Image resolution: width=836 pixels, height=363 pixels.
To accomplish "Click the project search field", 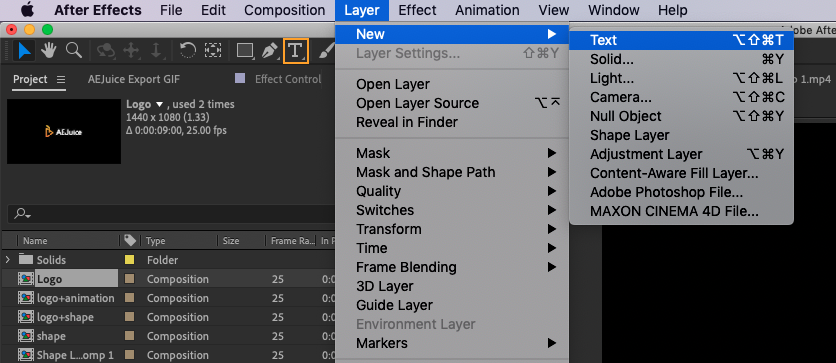I will click(173, 214).
